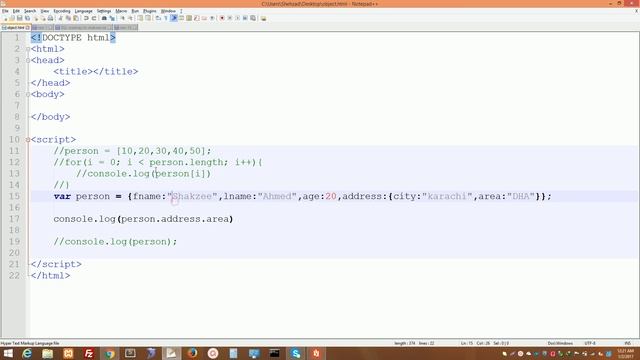This screenshot has width=640, height=360.
Task: Open the Search menu
Action: tap(30, 11)
